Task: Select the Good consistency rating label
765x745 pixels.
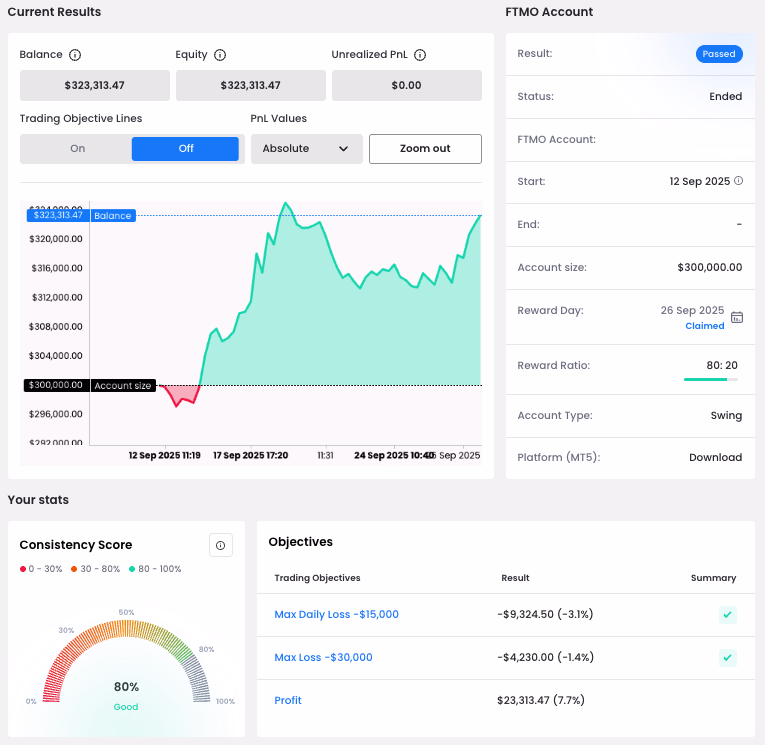Action: 126,707
